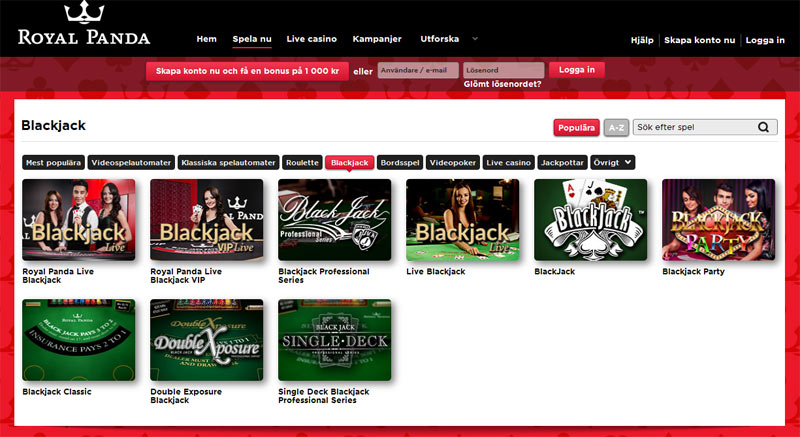The image size is (800, 437).
Task: Click the Blackjack page heading
Action: 54,125
